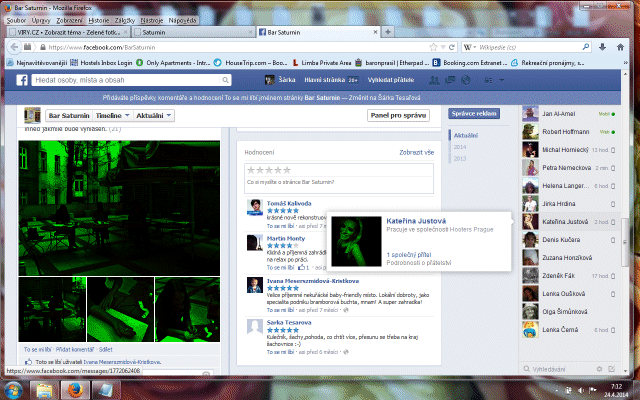This screenshot has height=400, width=640.
Task: Open Windows Explorer folder in taskbar
Action: 45,390
